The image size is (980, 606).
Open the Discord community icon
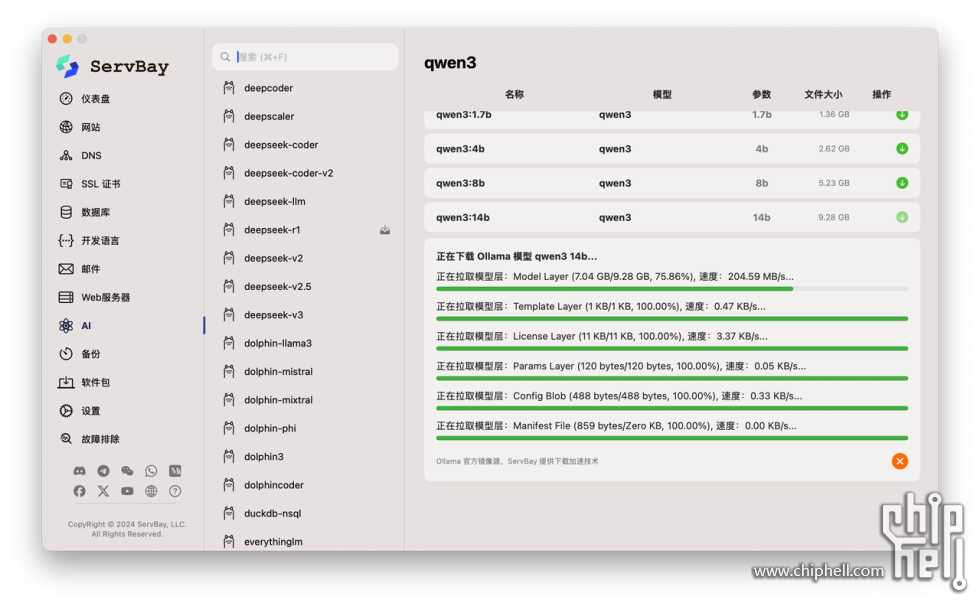click(79, 471)
